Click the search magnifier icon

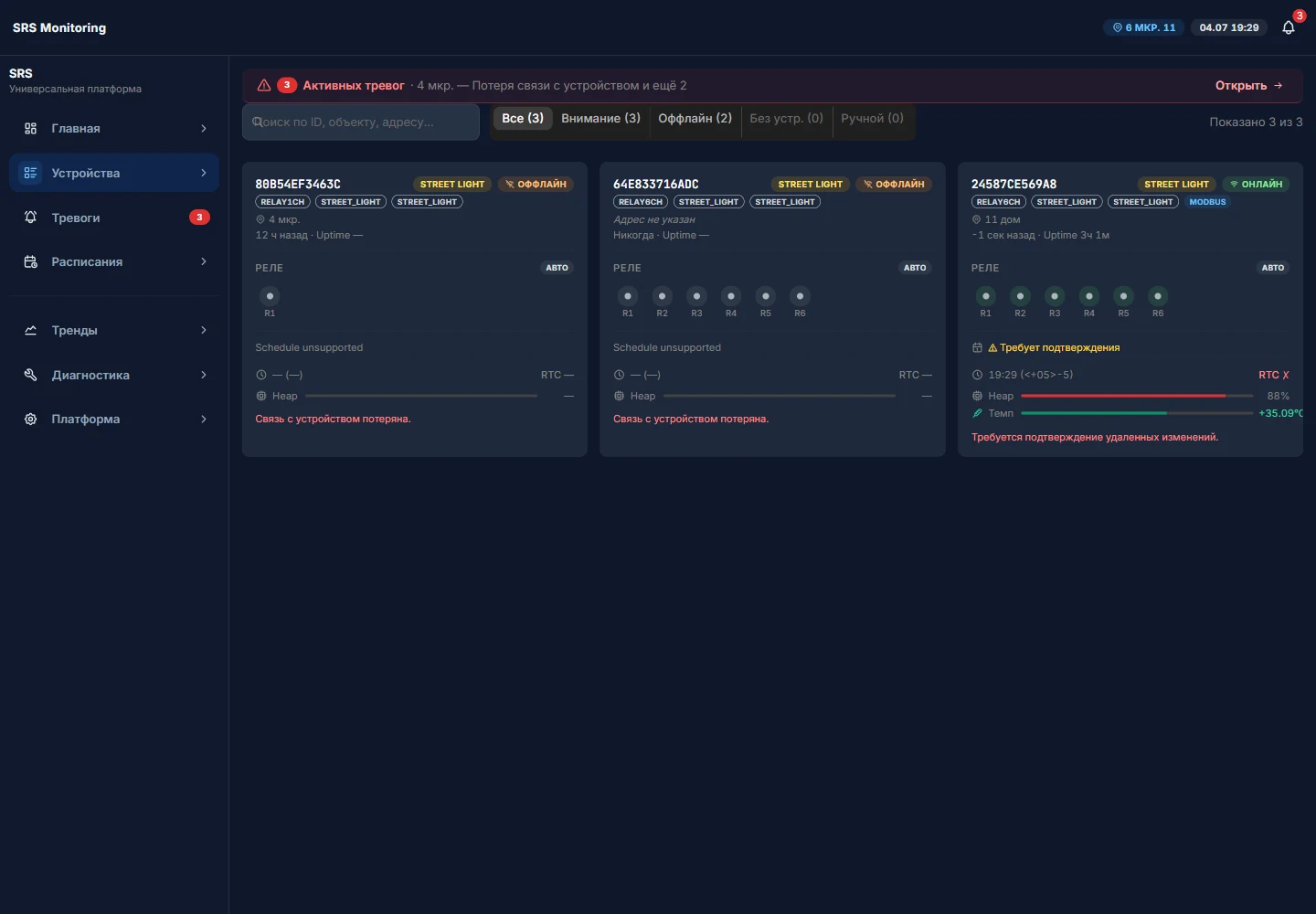pyautogui.click(x=257, y=122)
